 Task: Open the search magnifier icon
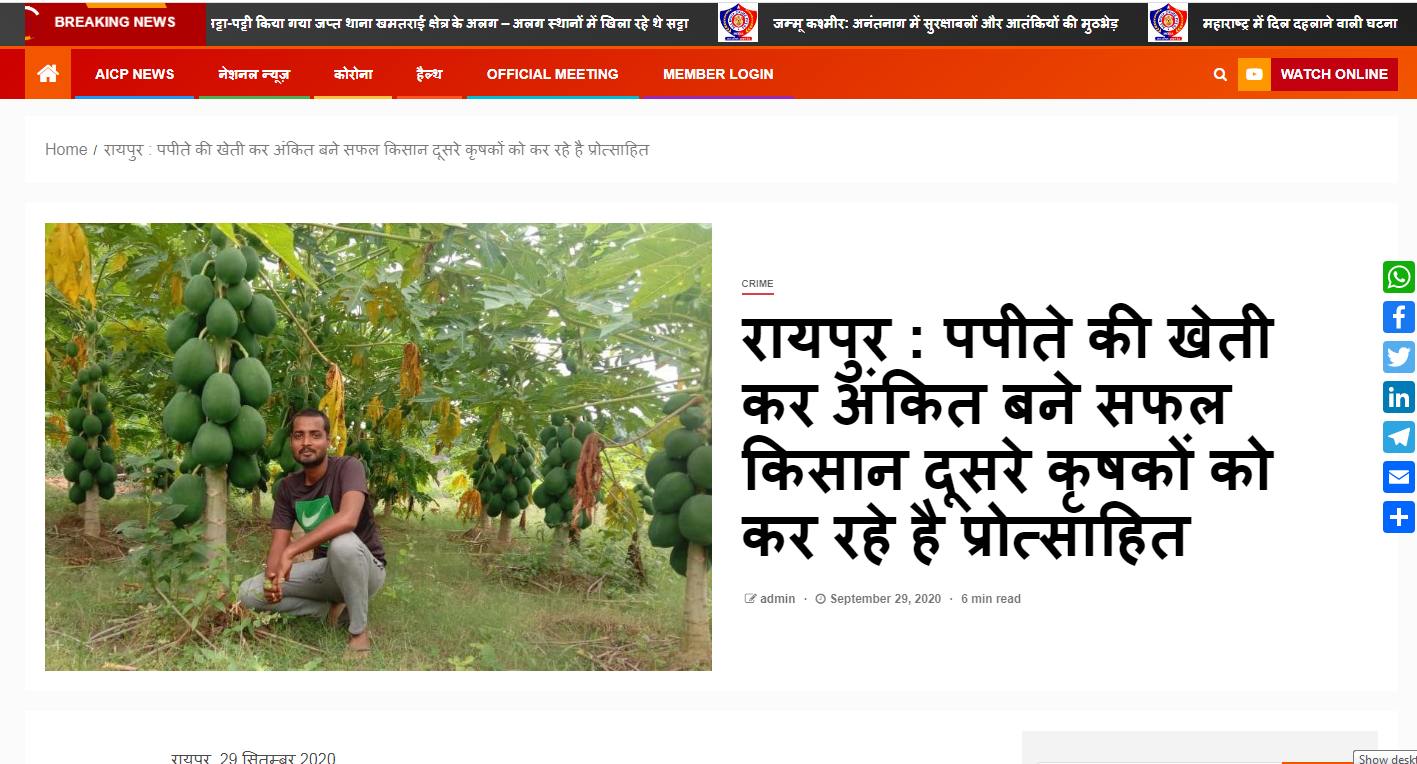pos(1220,74)
